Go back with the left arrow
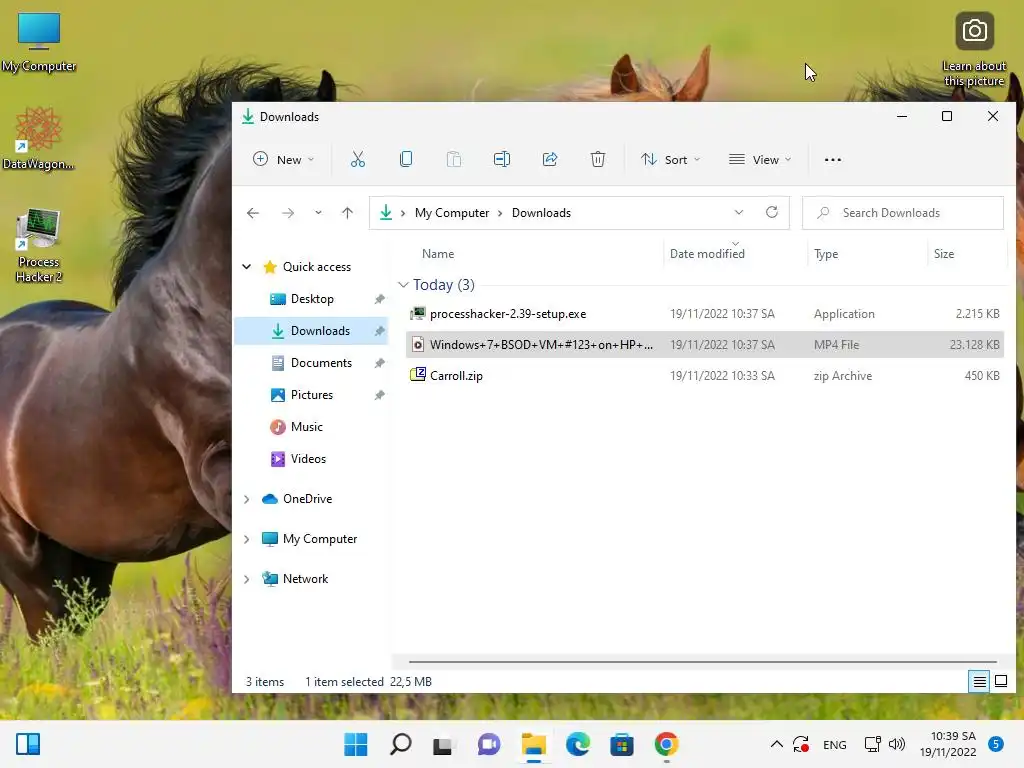The width and height of the screenshot is (1024, 768). click(x=253, y=213)
